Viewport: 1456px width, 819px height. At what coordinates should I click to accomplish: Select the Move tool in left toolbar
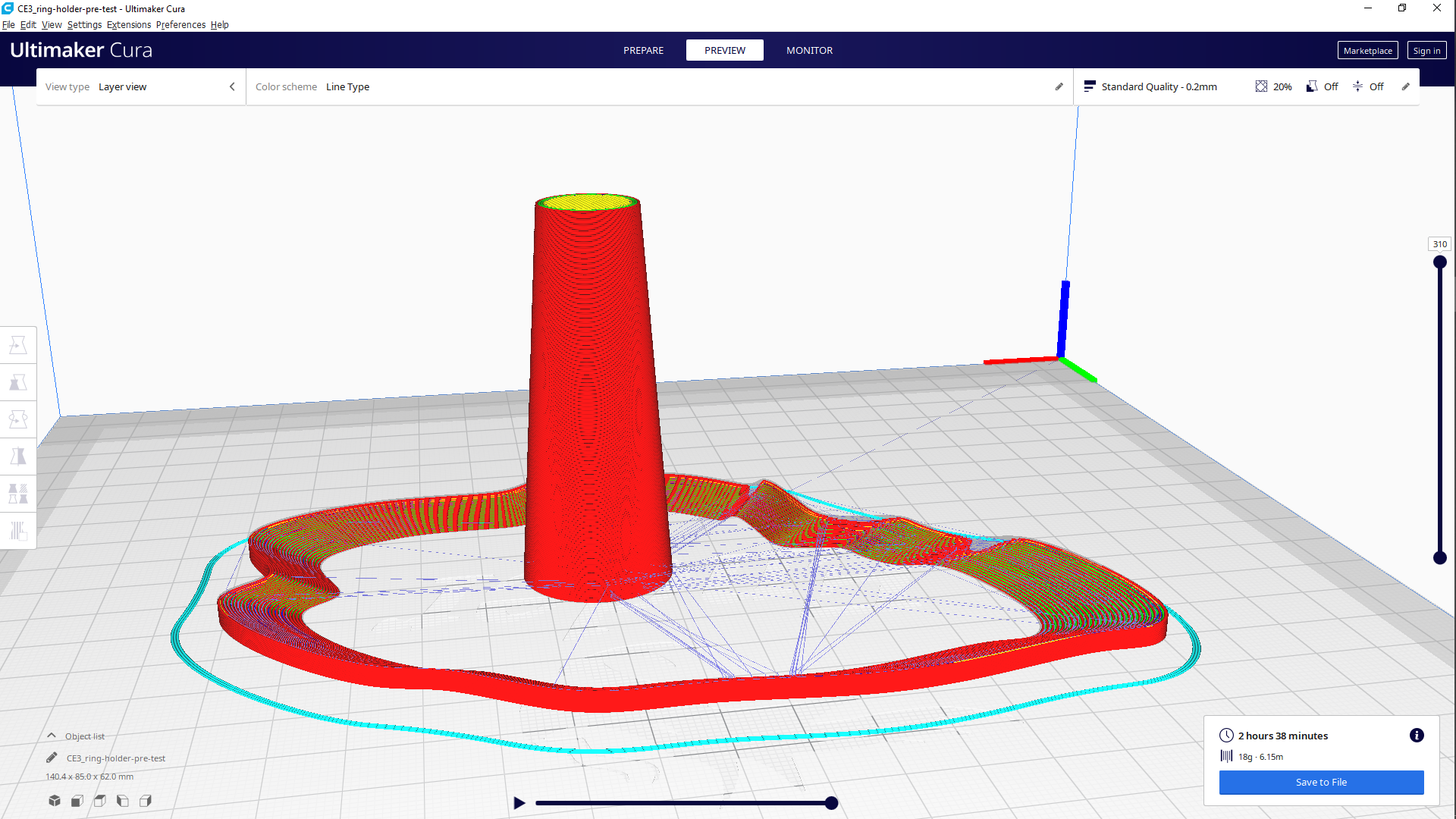pos(18,346)
